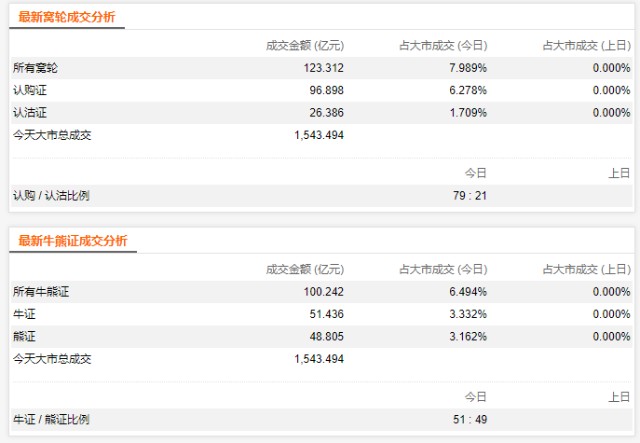
Task: Click the 牛证 row label
Action: click(23, 314)
